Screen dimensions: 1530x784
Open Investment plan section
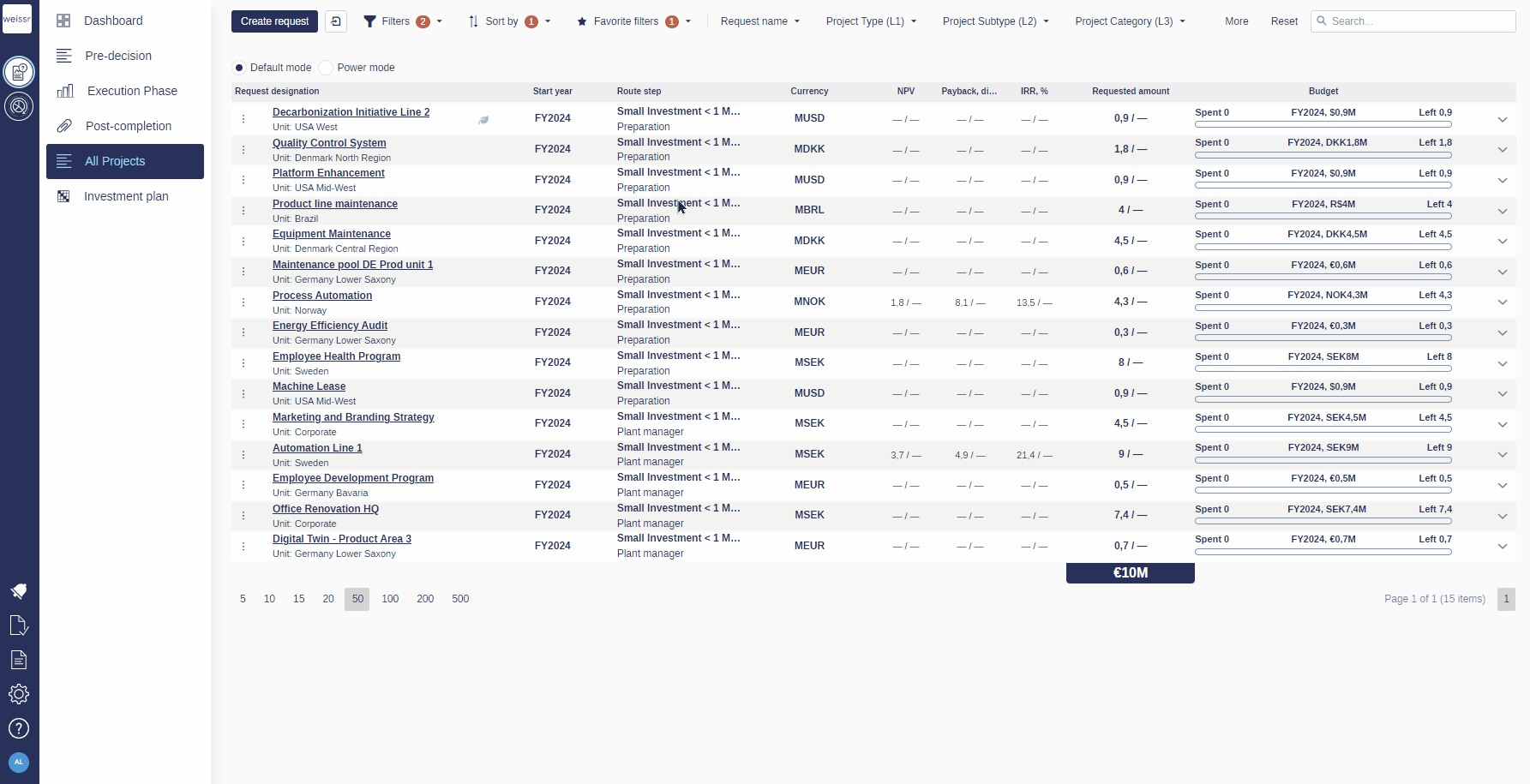(x=125, y=196)
